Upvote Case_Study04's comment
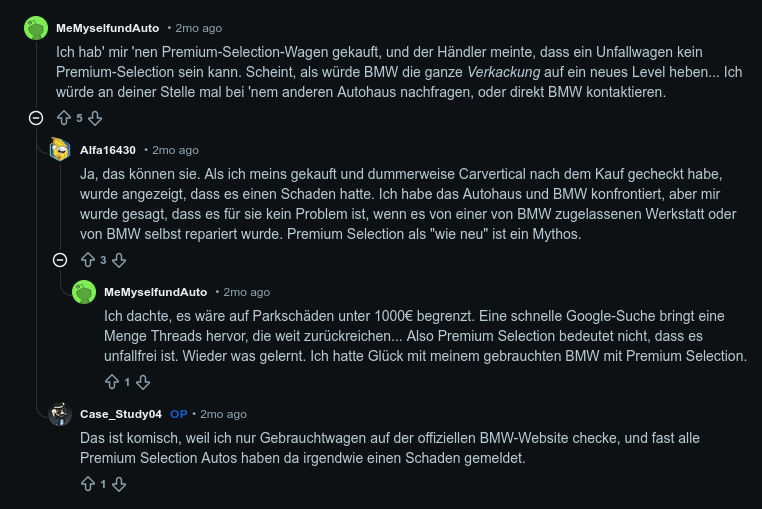 point(87,484)
